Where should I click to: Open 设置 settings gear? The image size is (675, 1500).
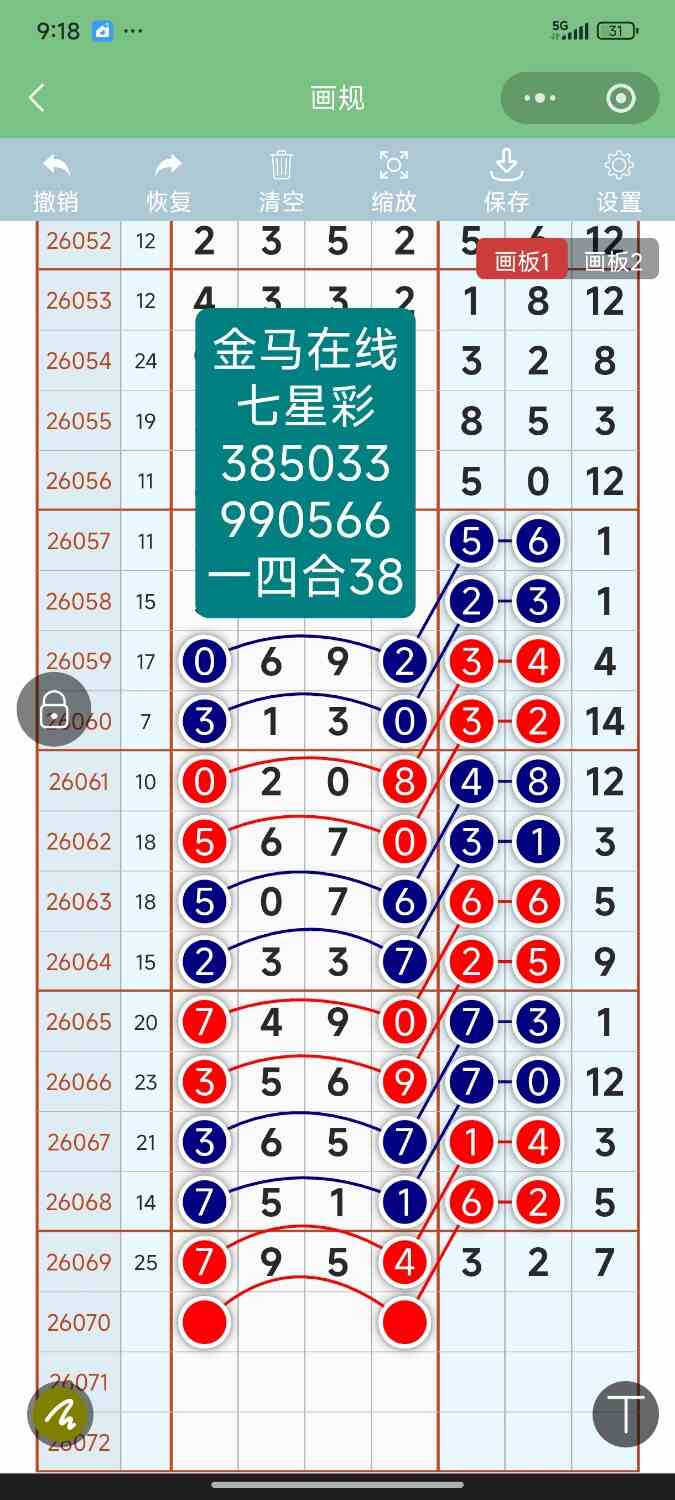pos(619,182)
